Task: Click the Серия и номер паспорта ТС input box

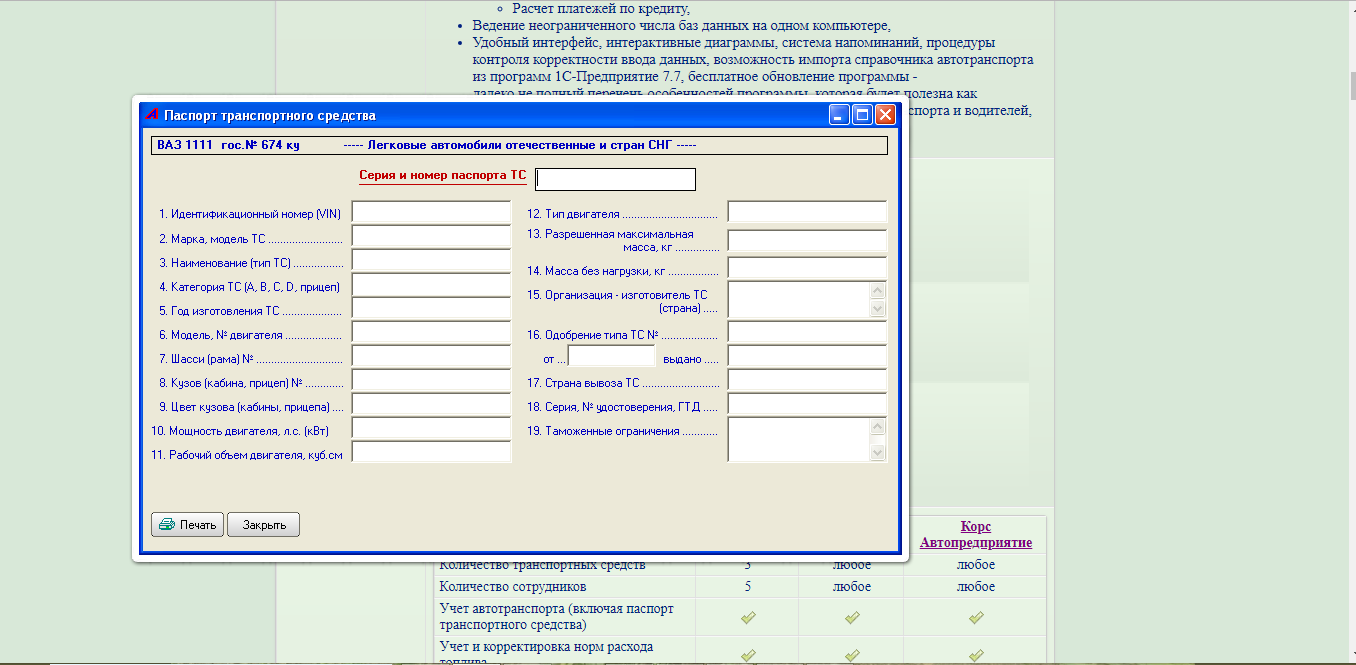Action: [x=614, y=178]
